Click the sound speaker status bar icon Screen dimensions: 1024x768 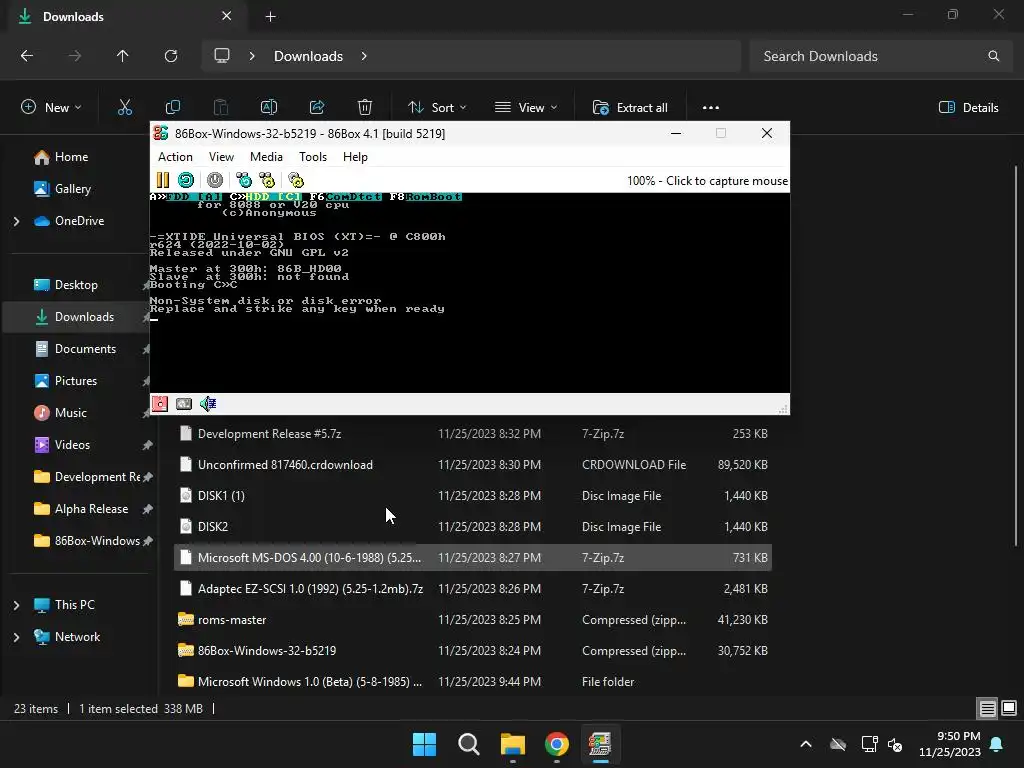[x=208, y=404]
